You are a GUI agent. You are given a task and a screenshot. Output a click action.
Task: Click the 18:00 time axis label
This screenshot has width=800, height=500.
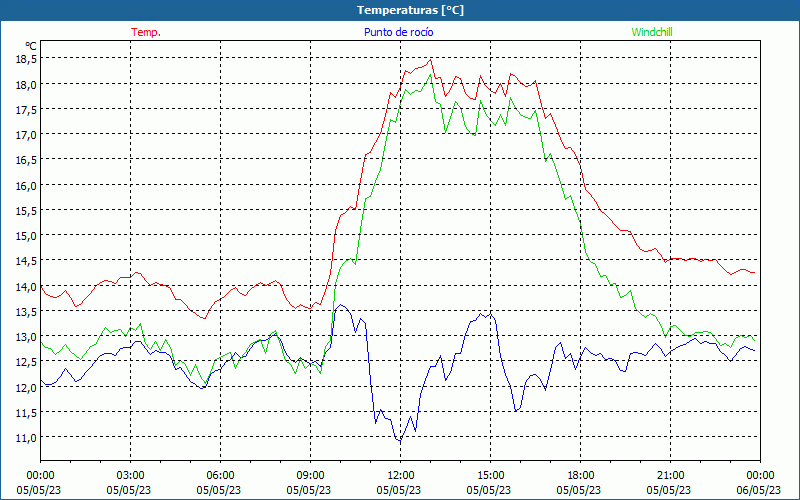pos(581,476)
